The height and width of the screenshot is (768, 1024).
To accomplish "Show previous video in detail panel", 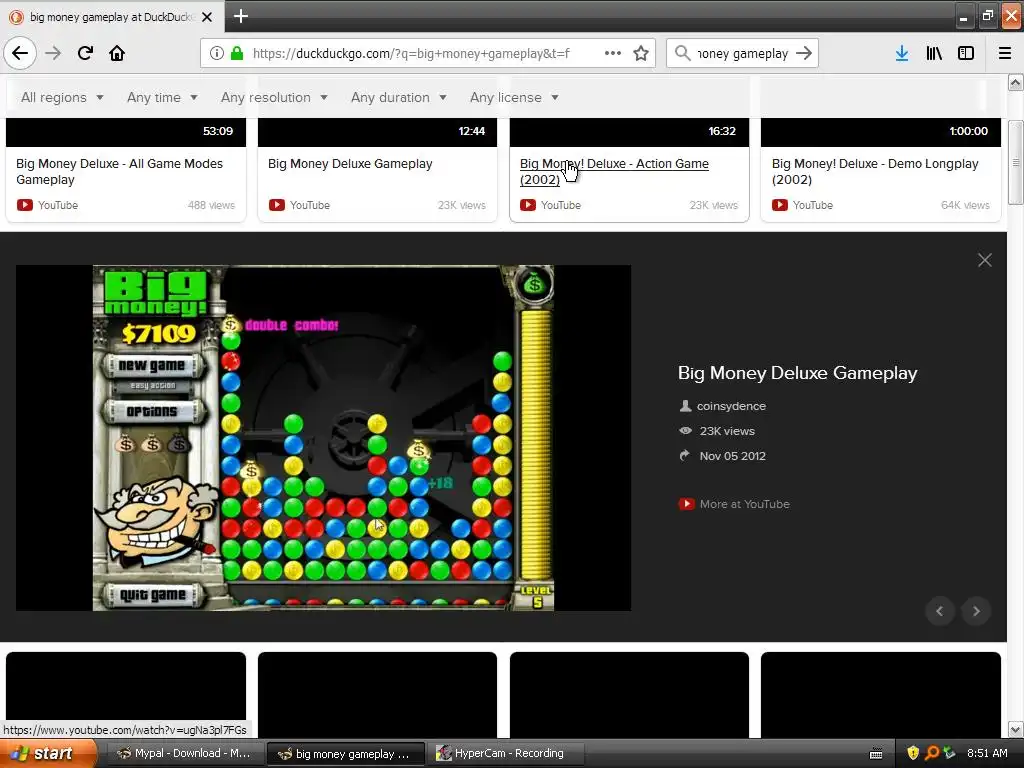I will pos(940,611).
